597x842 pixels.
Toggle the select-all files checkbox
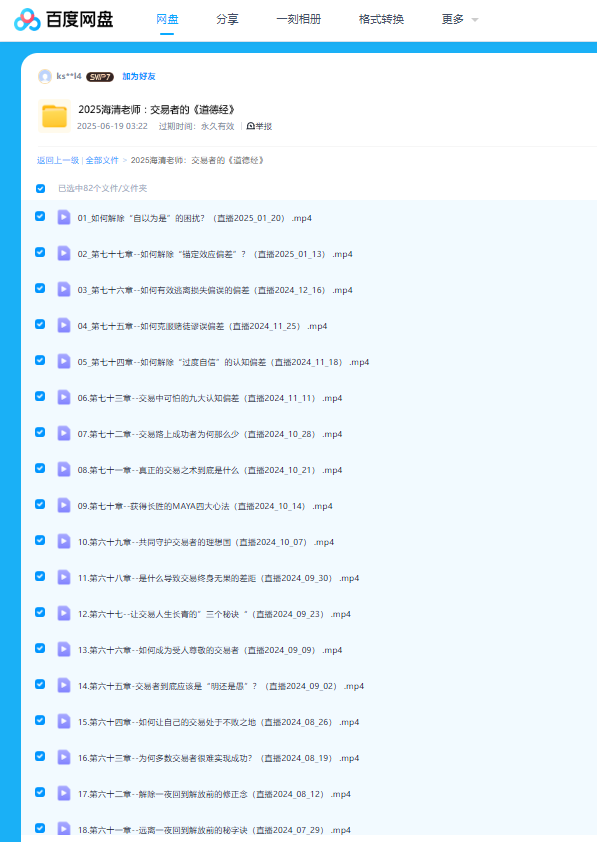tap(40, 188)
